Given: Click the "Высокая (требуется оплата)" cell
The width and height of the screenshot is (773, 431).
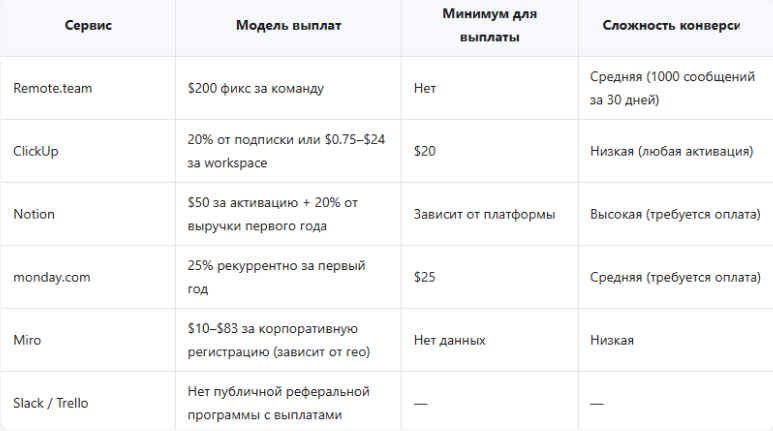Looking at the screenshot, I should pos(676,214).
